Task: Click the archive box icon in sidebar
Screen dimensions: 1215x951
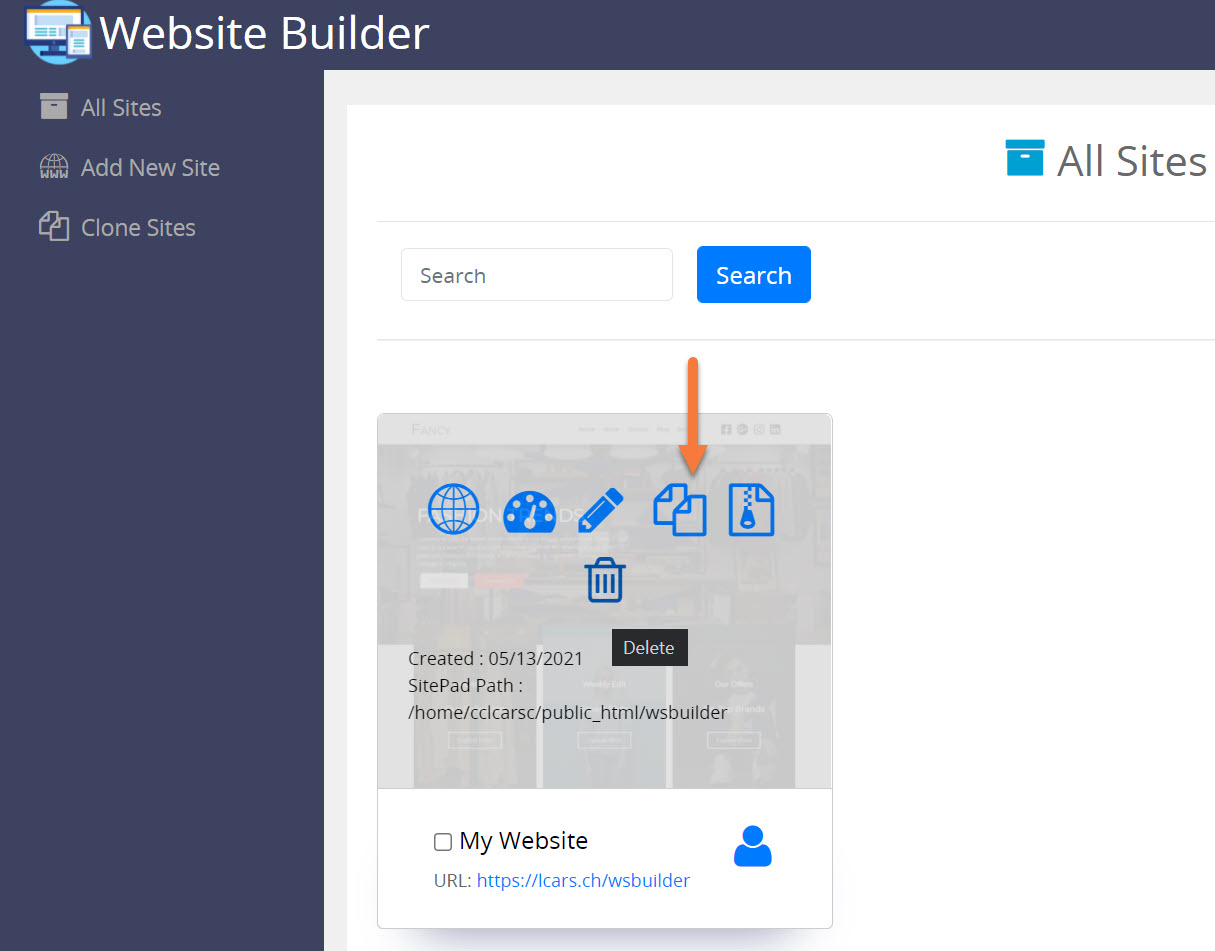Action: pyautogui.click(x=54, y=107)
